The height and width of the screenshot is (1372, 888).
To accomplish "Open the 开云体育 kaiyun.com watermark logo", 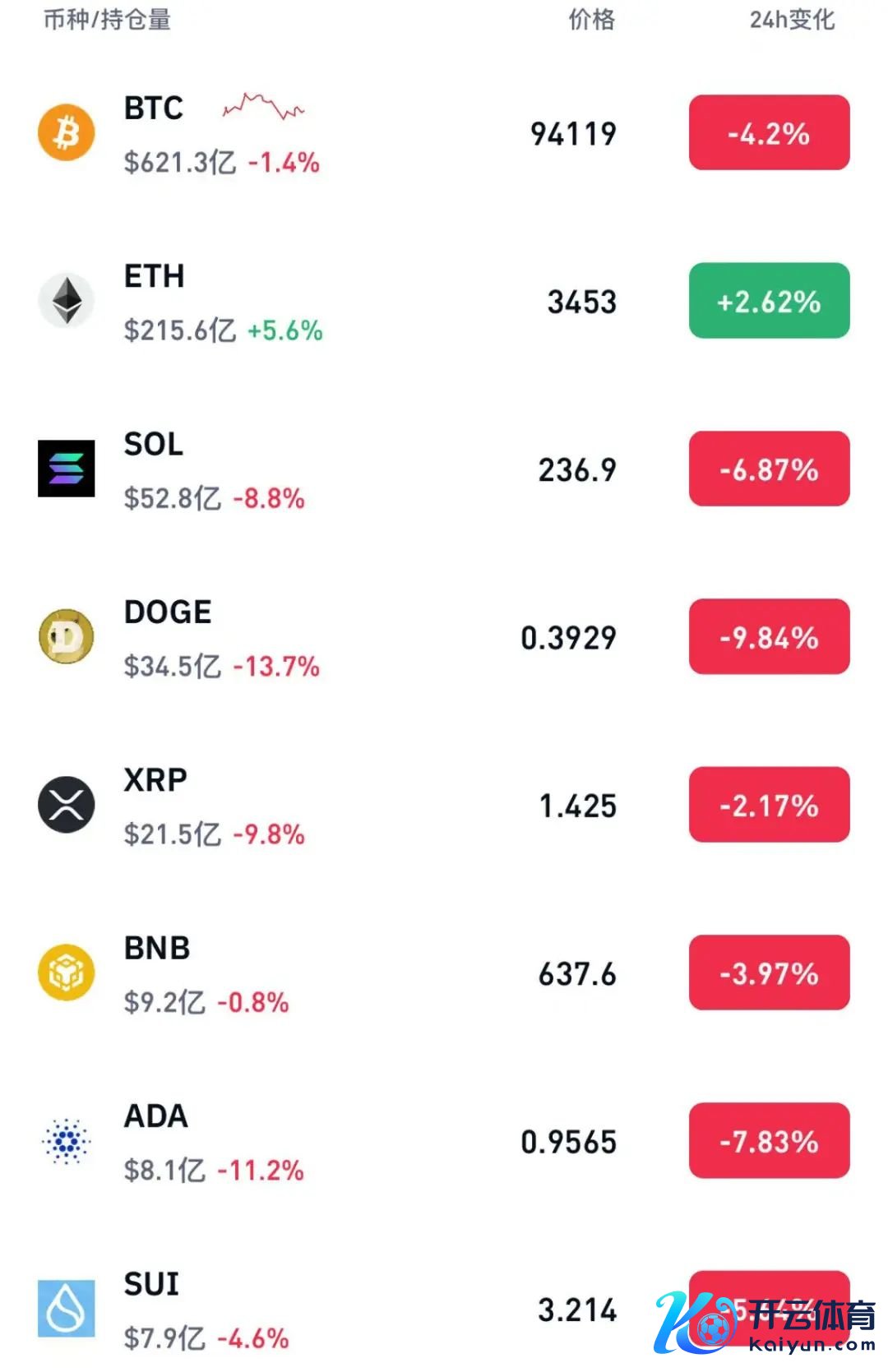I will click(x=765, y=1323).
